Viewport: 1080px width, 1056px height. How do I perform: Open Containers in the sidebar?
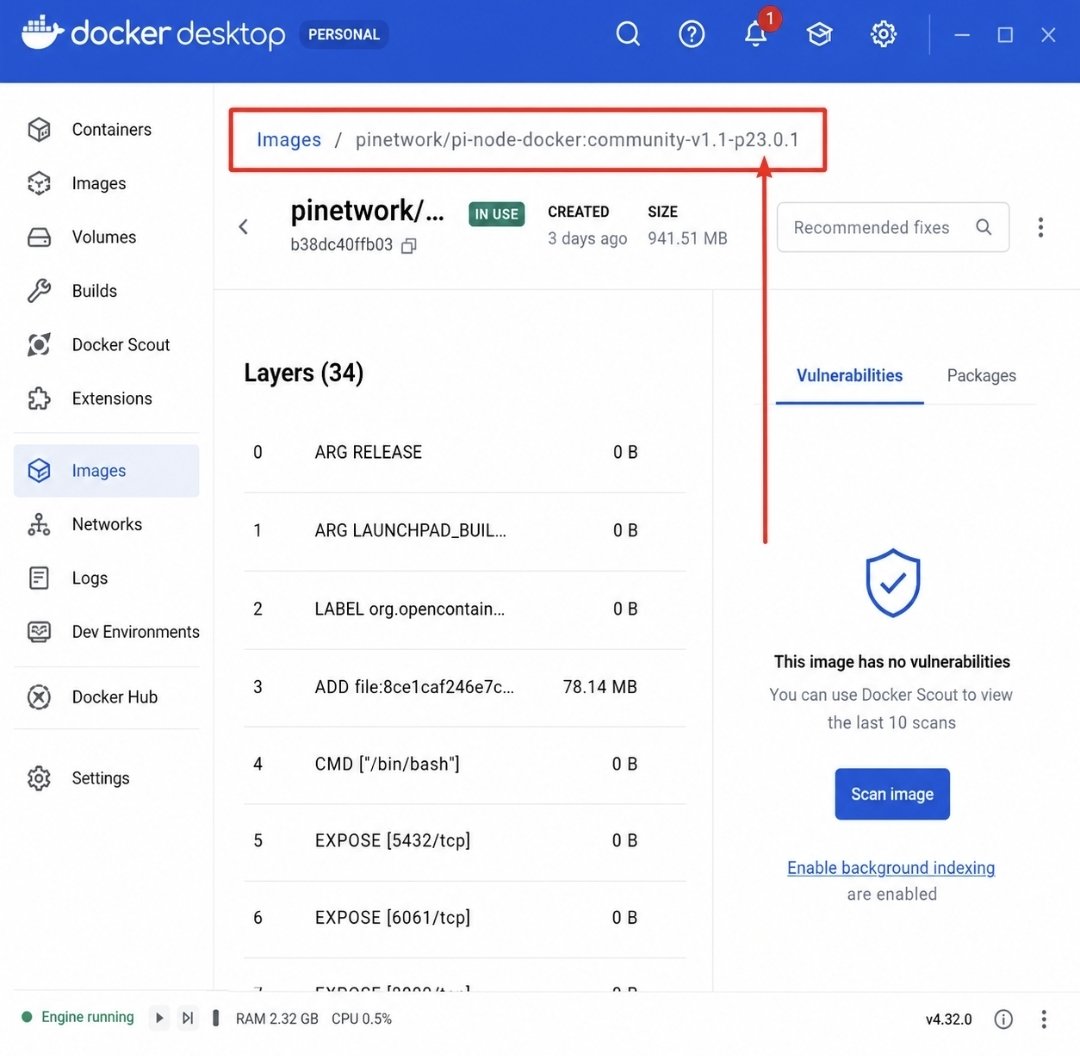[x=107, y=130]
